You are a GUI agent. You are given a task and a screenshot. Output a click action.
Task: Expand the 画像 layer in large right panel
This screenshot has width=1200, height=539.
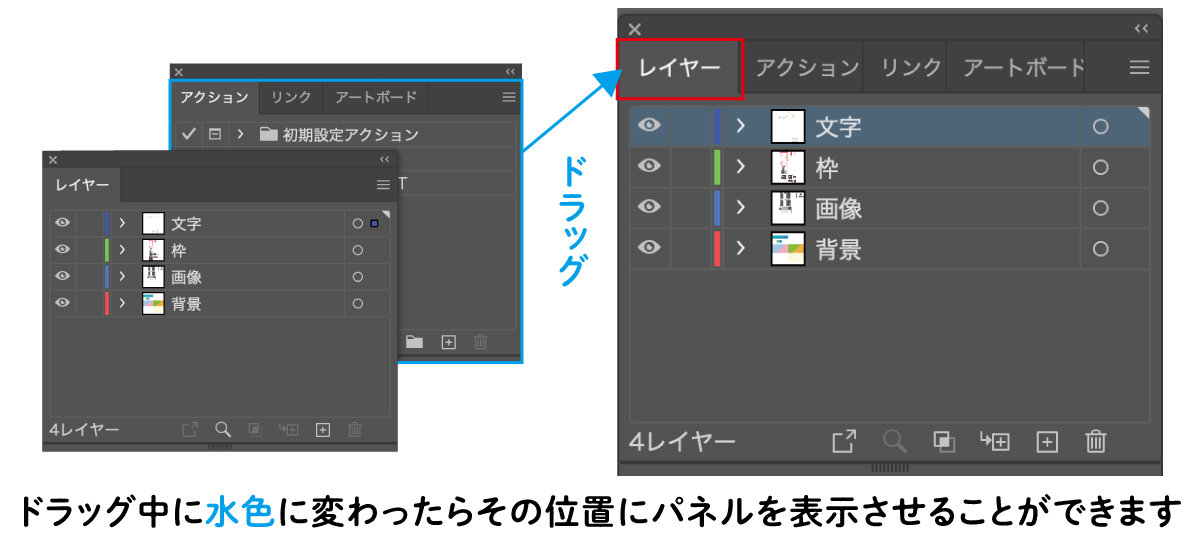[x=741, y=208]
